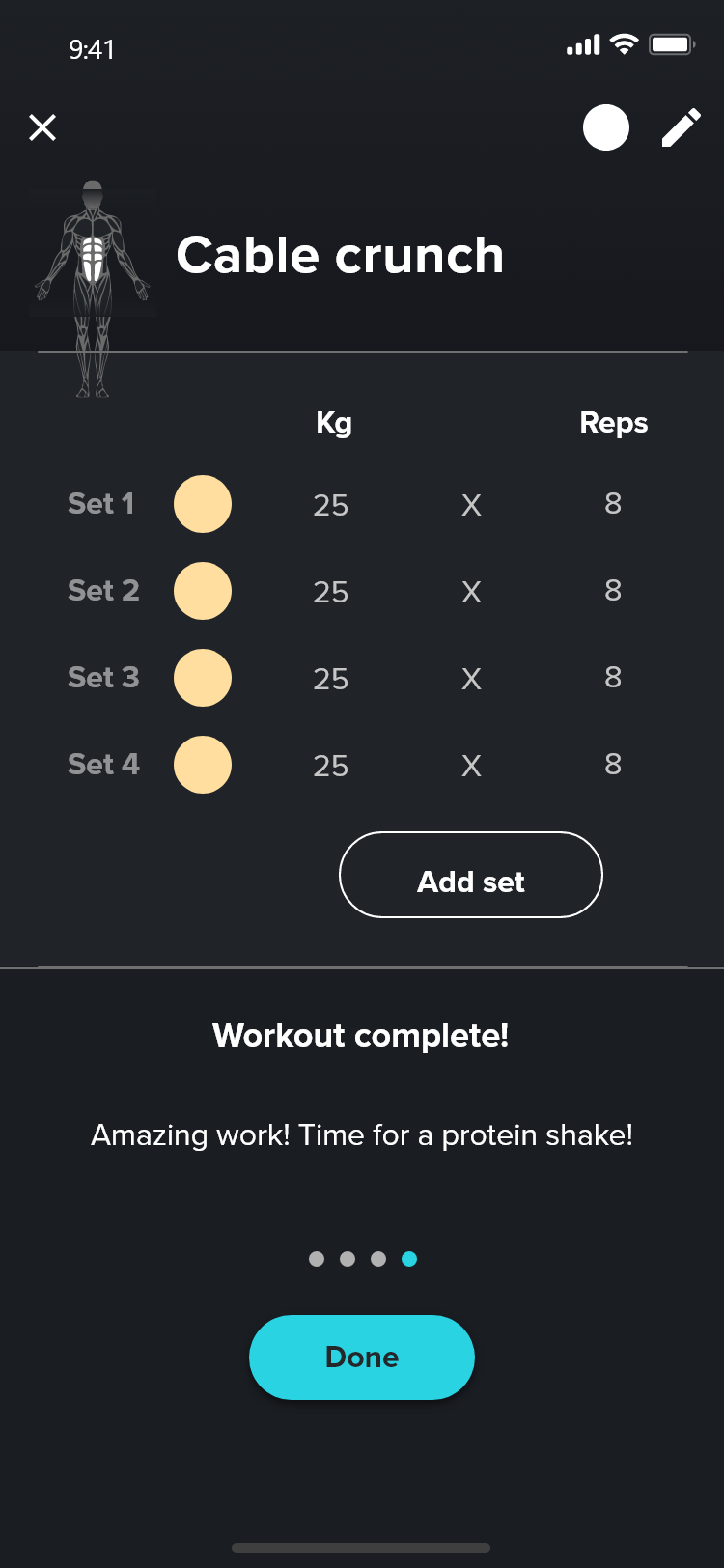Go to the second page indicator dot
724x1568 pixels.
tap(348, 1259)
